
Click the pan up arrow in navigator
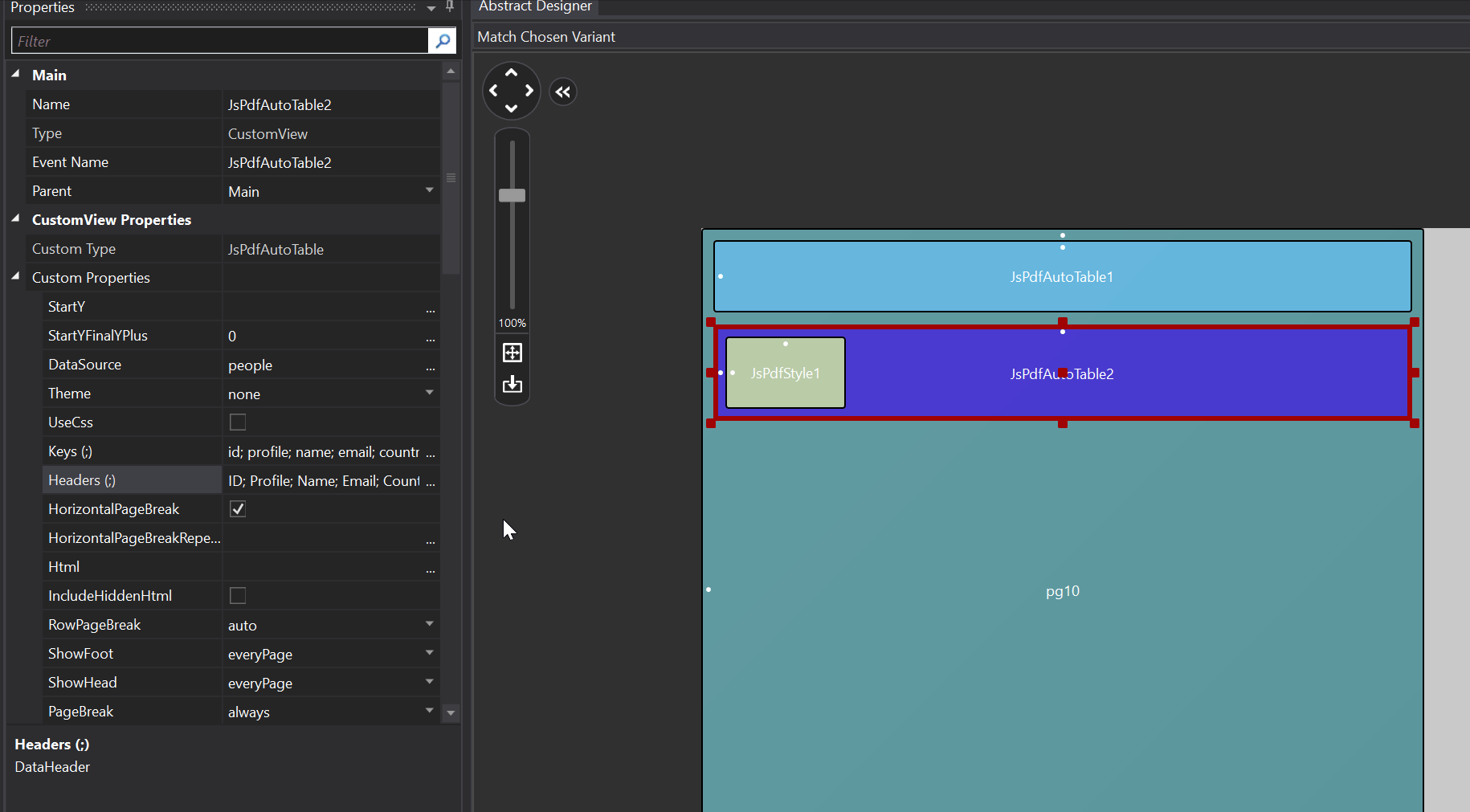pos(511,73)
